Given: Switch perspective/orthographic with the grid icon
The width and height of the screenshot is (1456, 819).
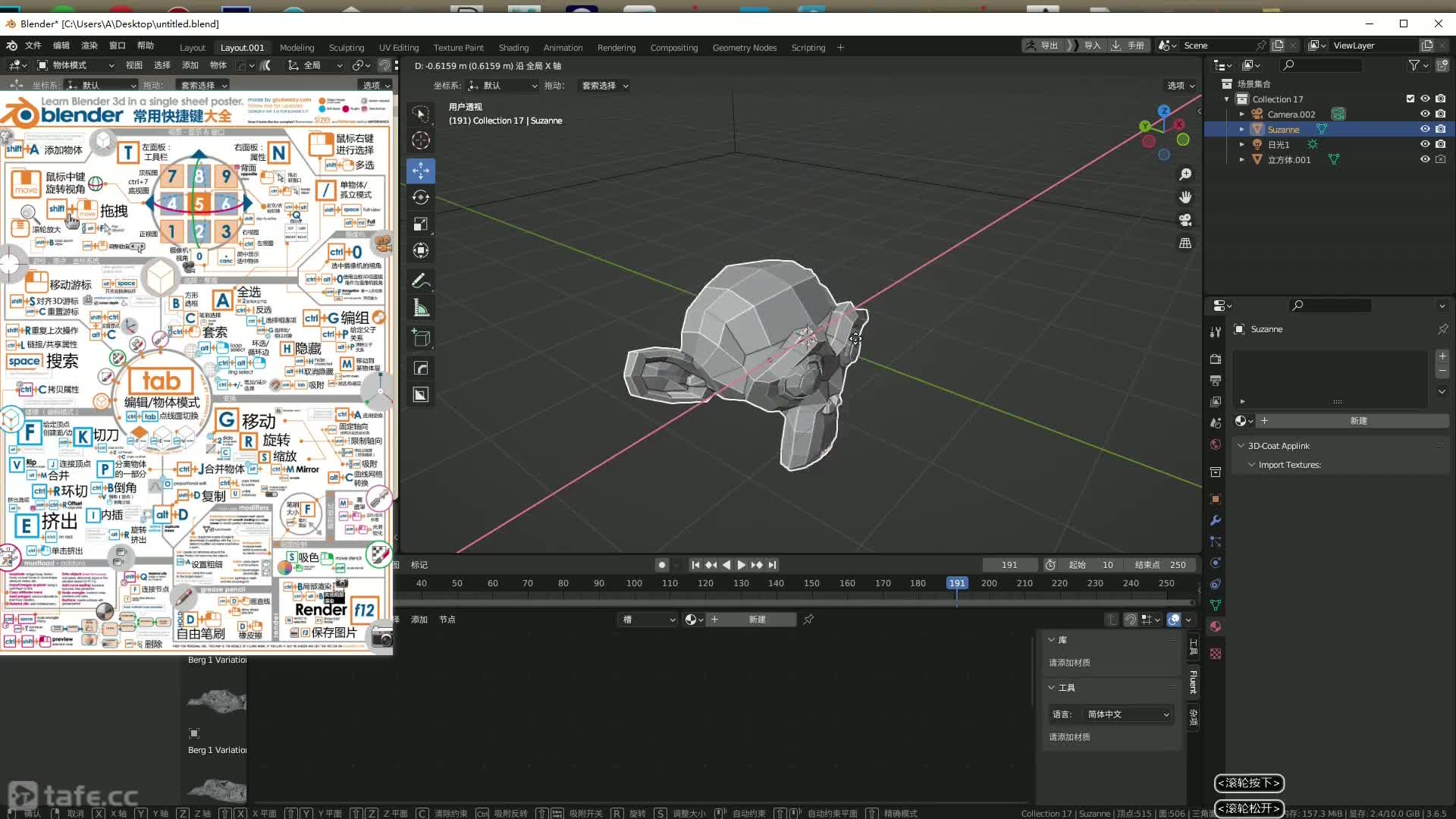Looking at the screenshot, I should coord(1185,243).
